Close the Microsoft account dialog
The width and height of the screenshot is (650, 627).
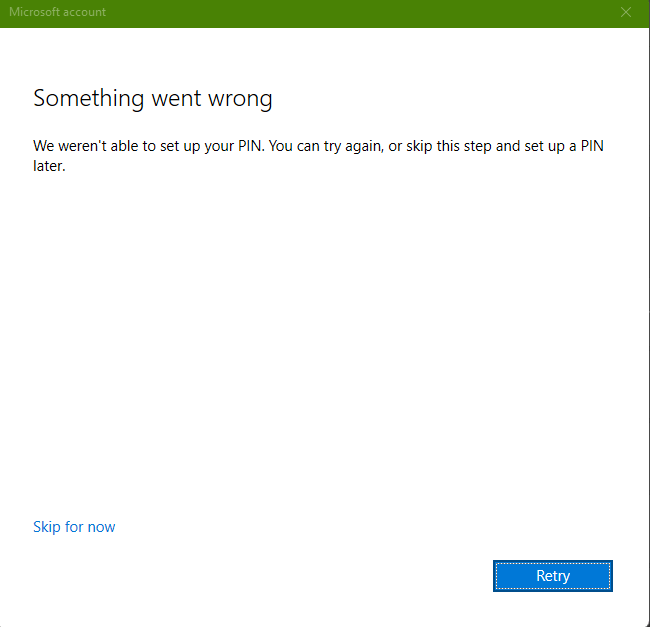click(x=626, y=12)
